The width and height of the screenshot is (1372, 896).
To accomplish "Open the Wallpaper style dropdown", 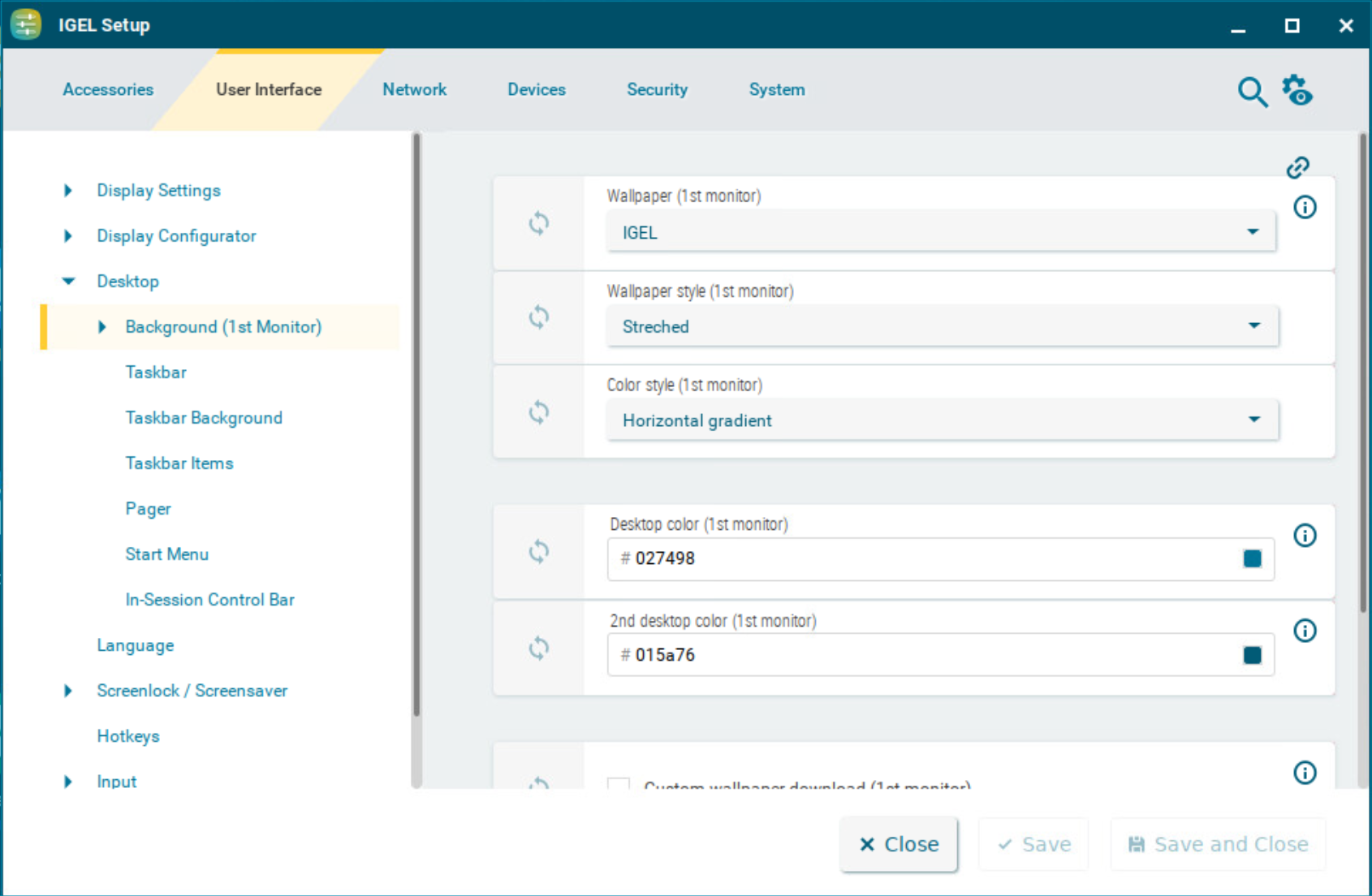I will [942, 326].
